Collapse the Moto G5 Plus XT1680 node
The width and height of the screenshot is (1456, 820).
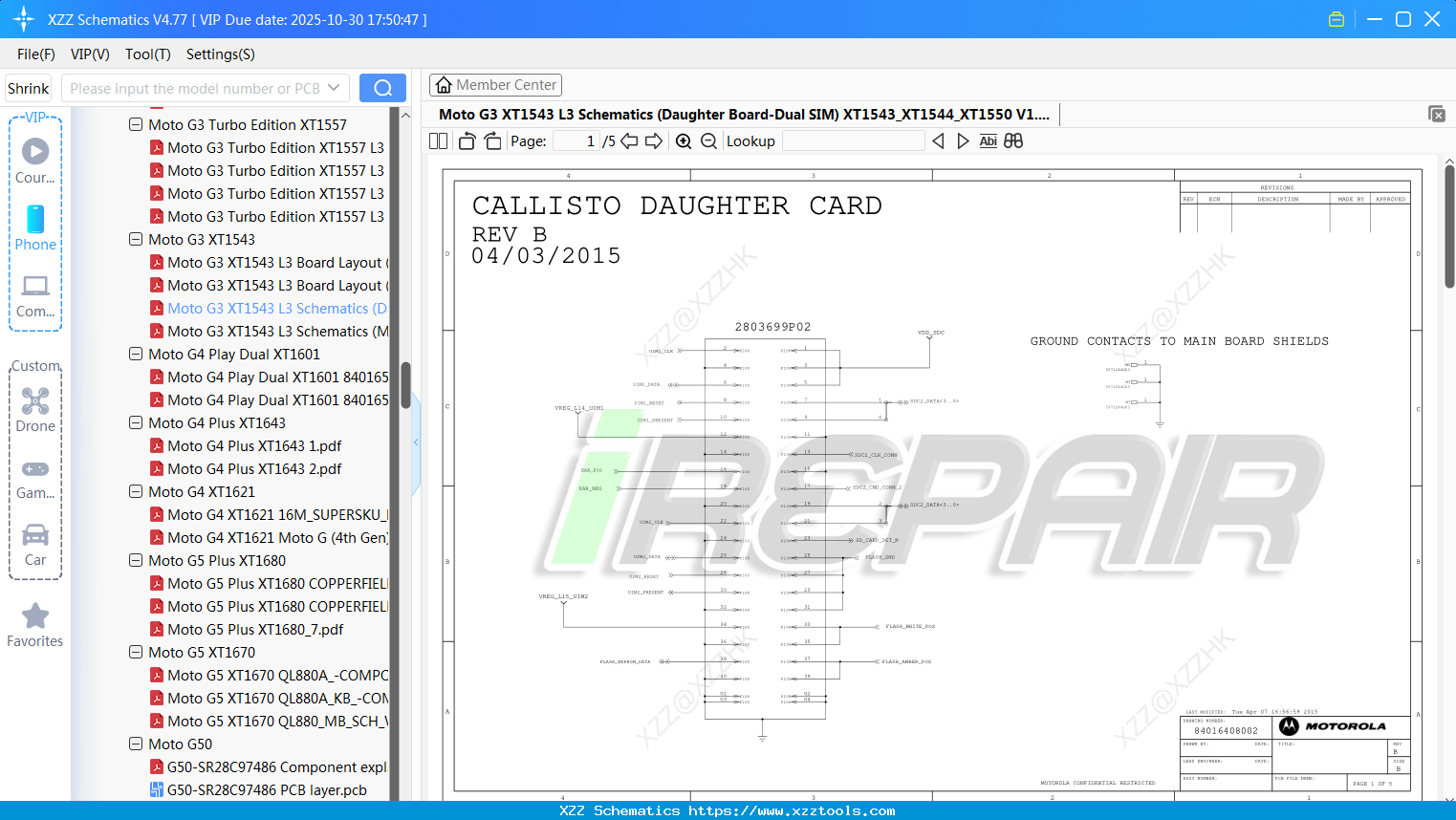point(135,560)
